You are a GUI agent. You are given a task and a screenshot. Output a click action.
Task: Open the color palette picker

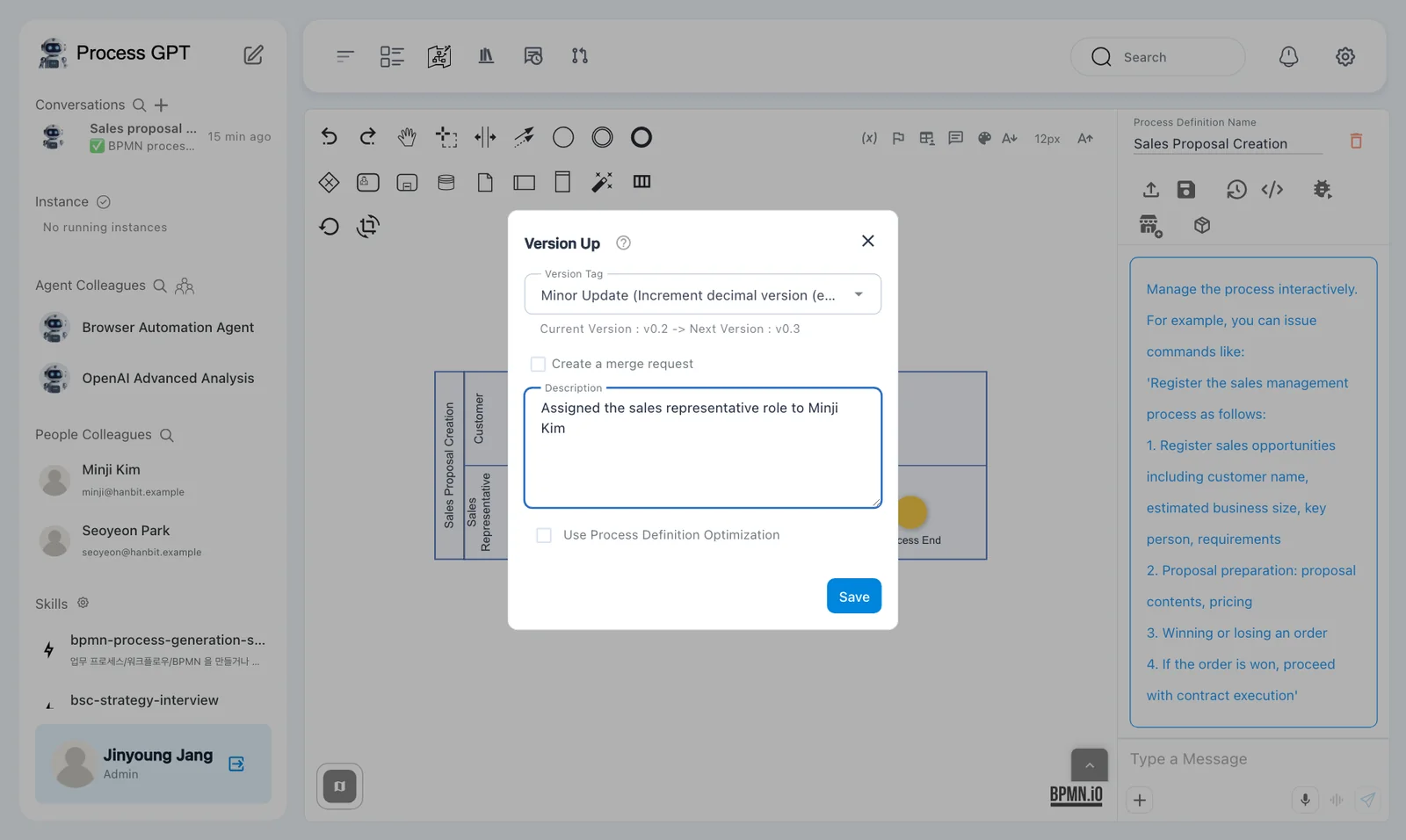(985, 138)
